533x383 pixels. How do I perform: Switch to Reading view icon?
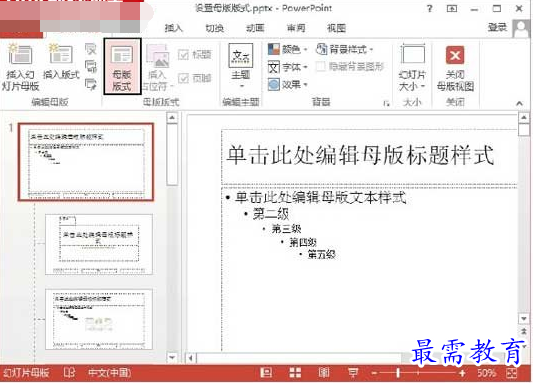[324, 373]
